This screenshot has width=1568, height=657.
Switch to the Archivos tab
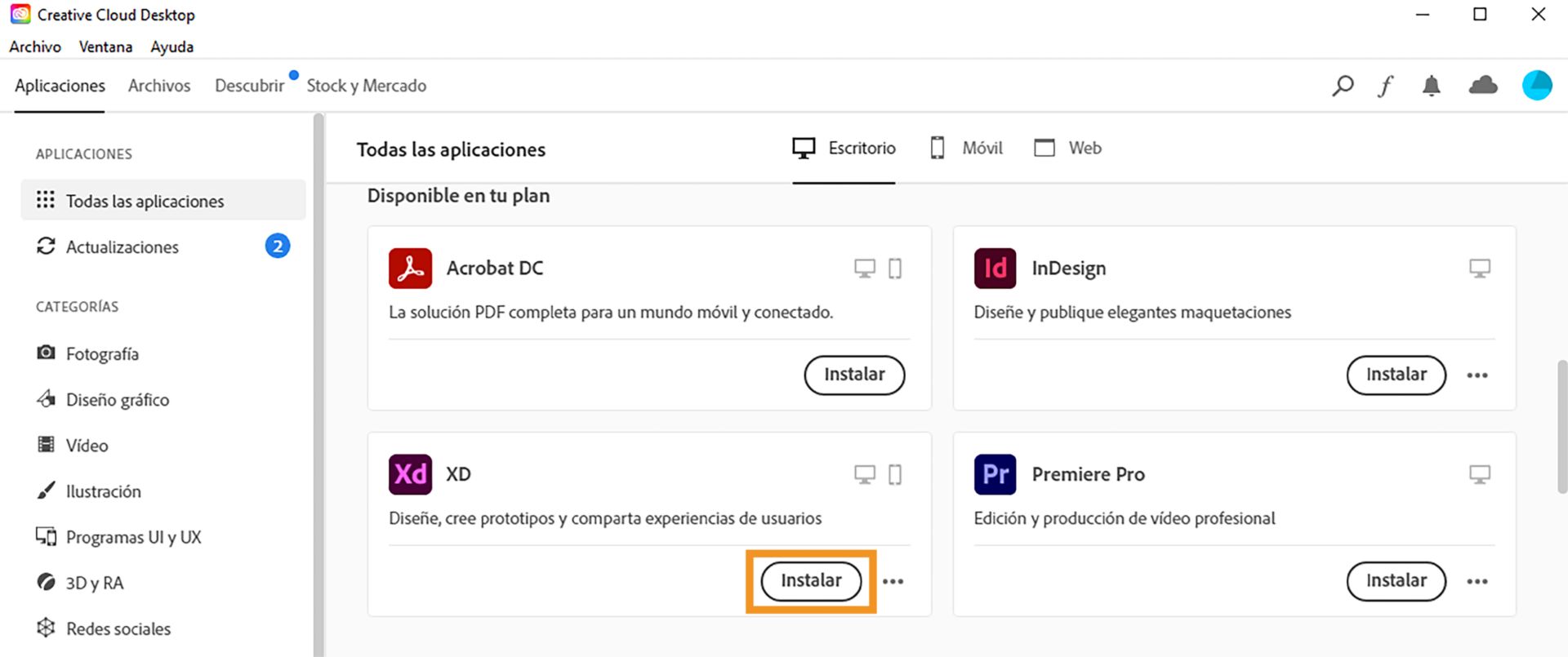tap(159, 86)
